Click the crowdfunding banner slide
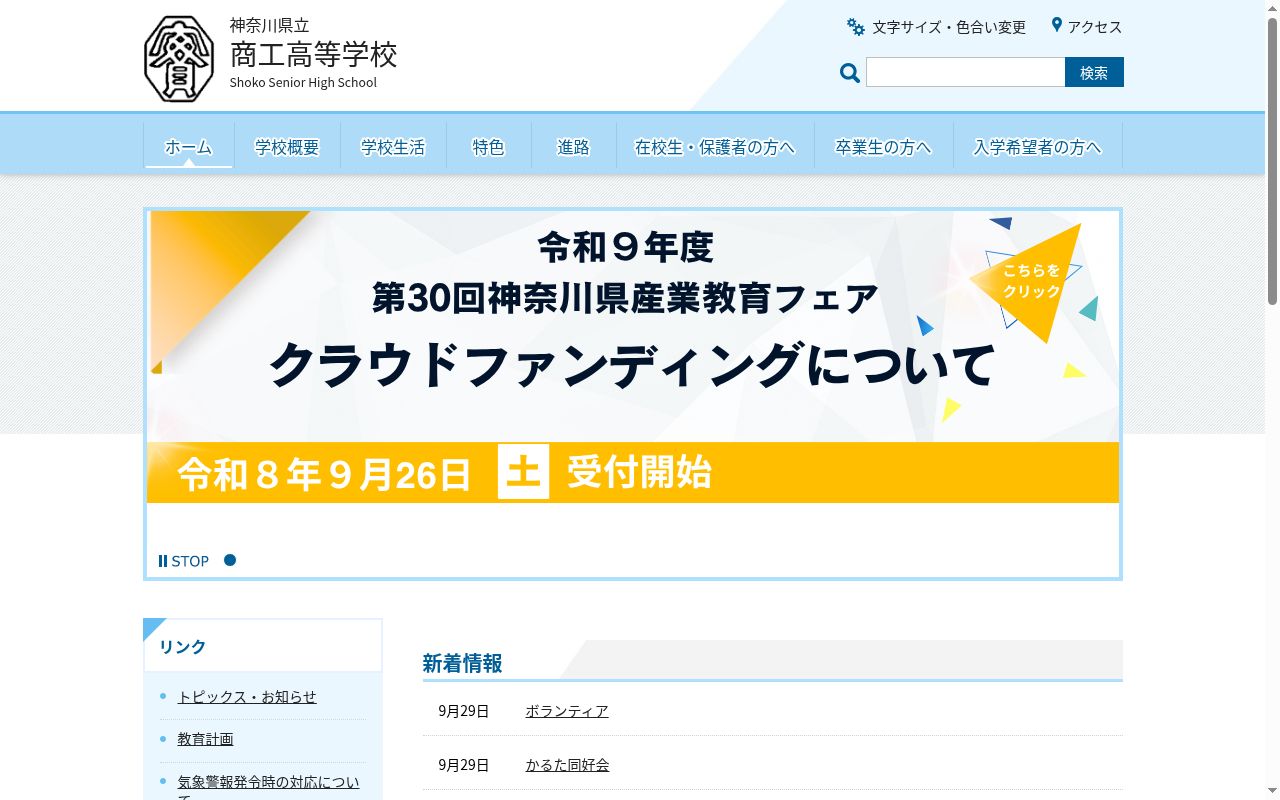The height and width of the screenshot is (800, 1280). [633, 357]
